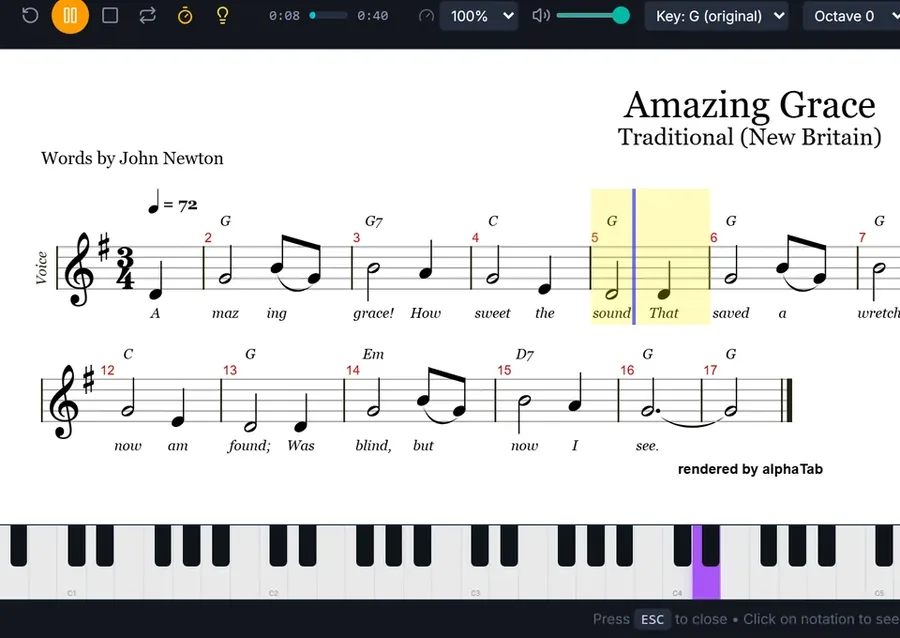900x638 pixels.
Task: Click the highlighted note above 'sound'
Action: click(611, 294)
